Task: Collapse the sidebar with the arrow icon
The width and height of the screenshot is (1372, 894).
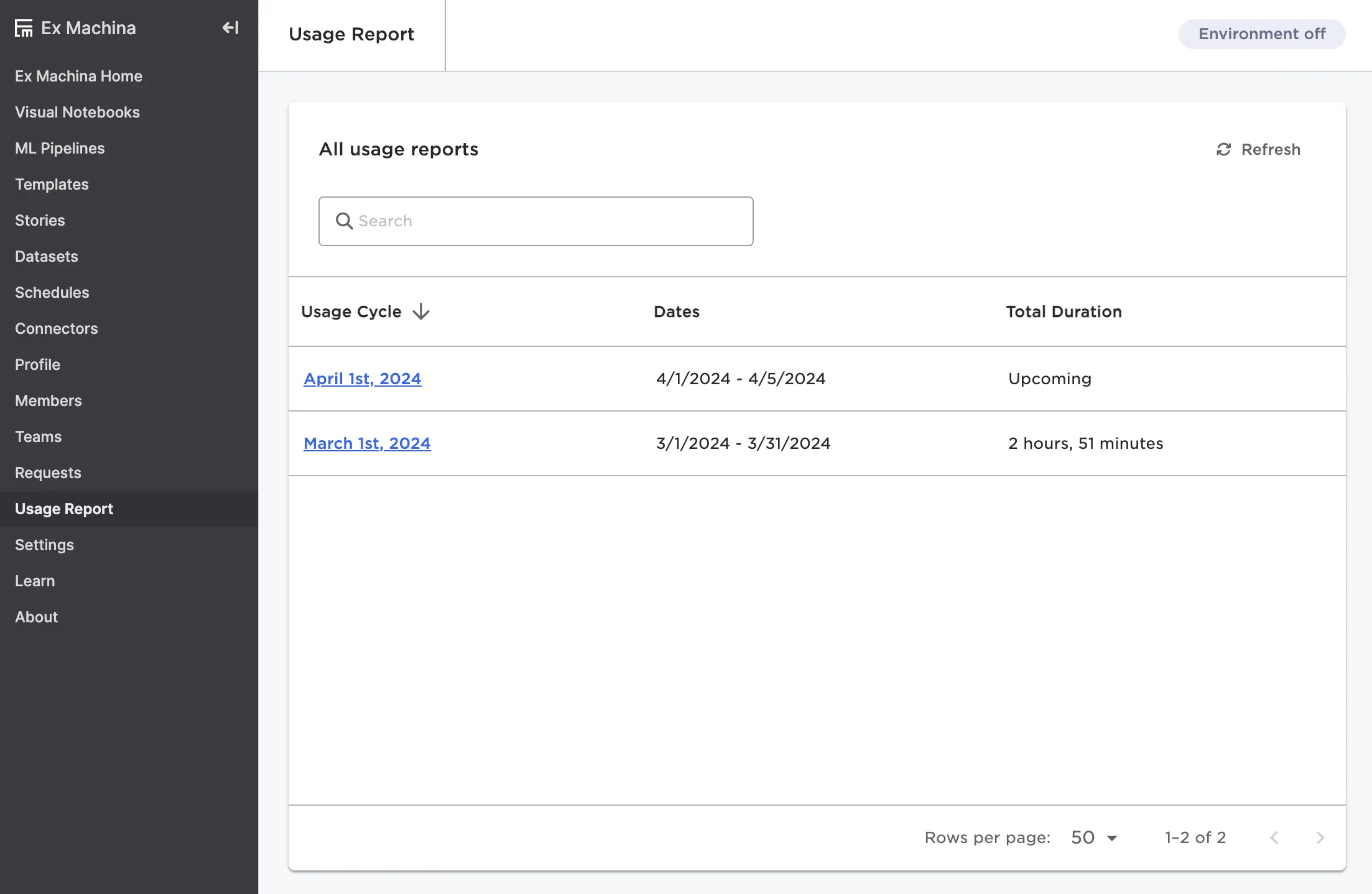Action: [230, 28]
